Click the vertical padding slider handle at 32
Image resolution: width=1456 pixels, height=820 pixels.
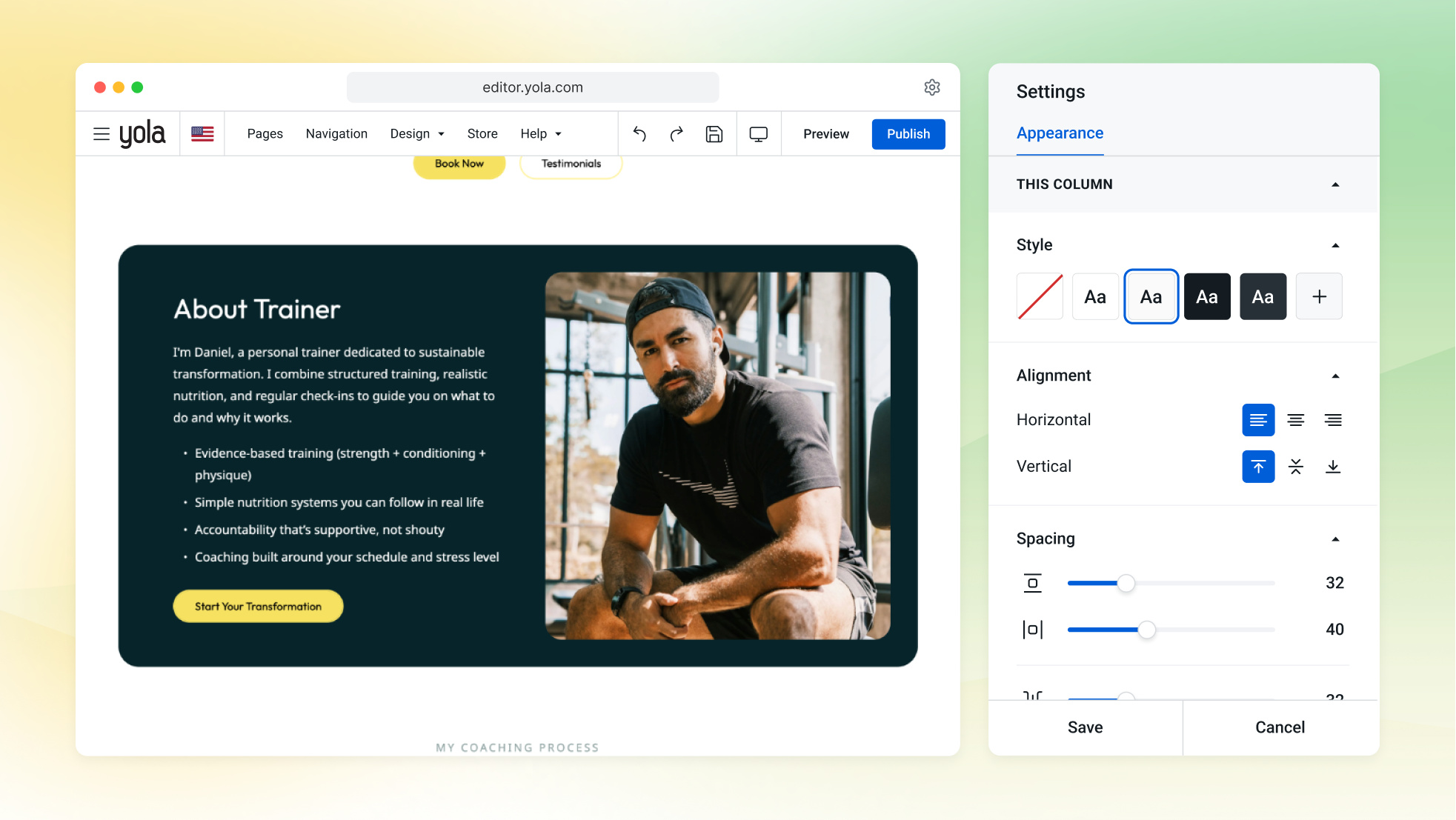(x=1126, y=584)
